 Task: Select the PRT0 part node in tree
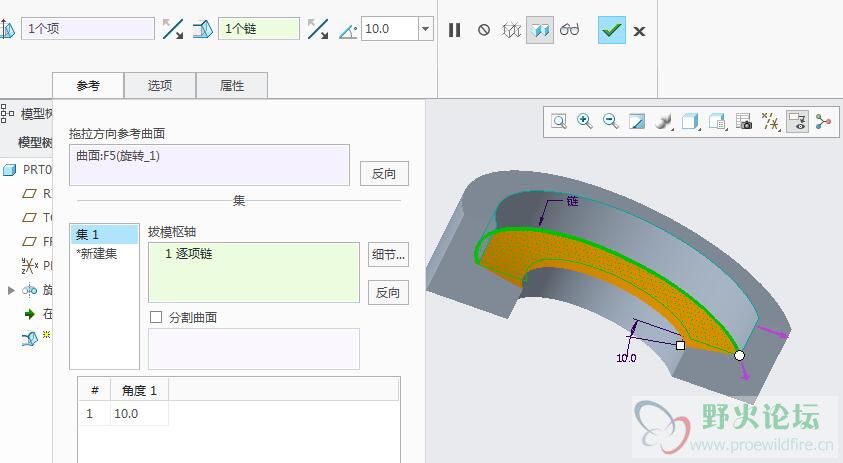pyautogui.click(x=28, y=170)
